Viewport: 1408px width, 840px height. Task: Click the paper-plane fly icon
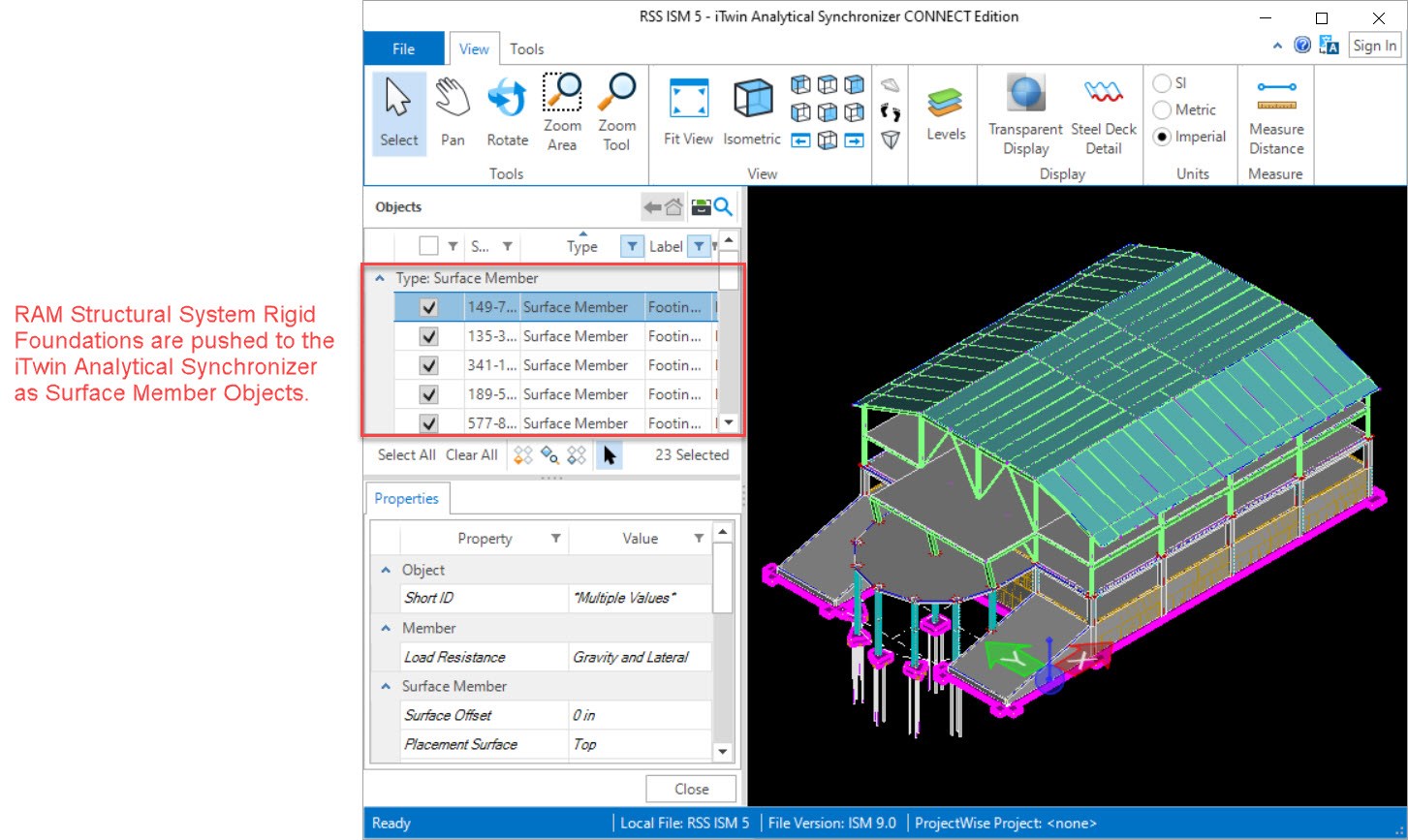click(x=891, y=85)
